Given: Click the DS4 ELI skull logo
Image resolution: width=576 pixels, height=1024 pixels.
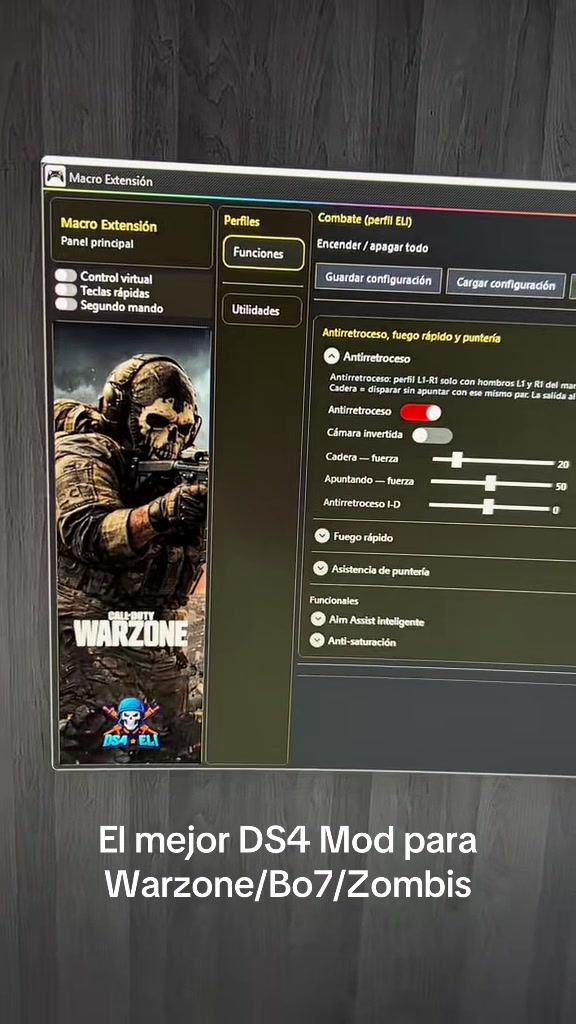Looking at the screenshot, I should coord(131,723).
